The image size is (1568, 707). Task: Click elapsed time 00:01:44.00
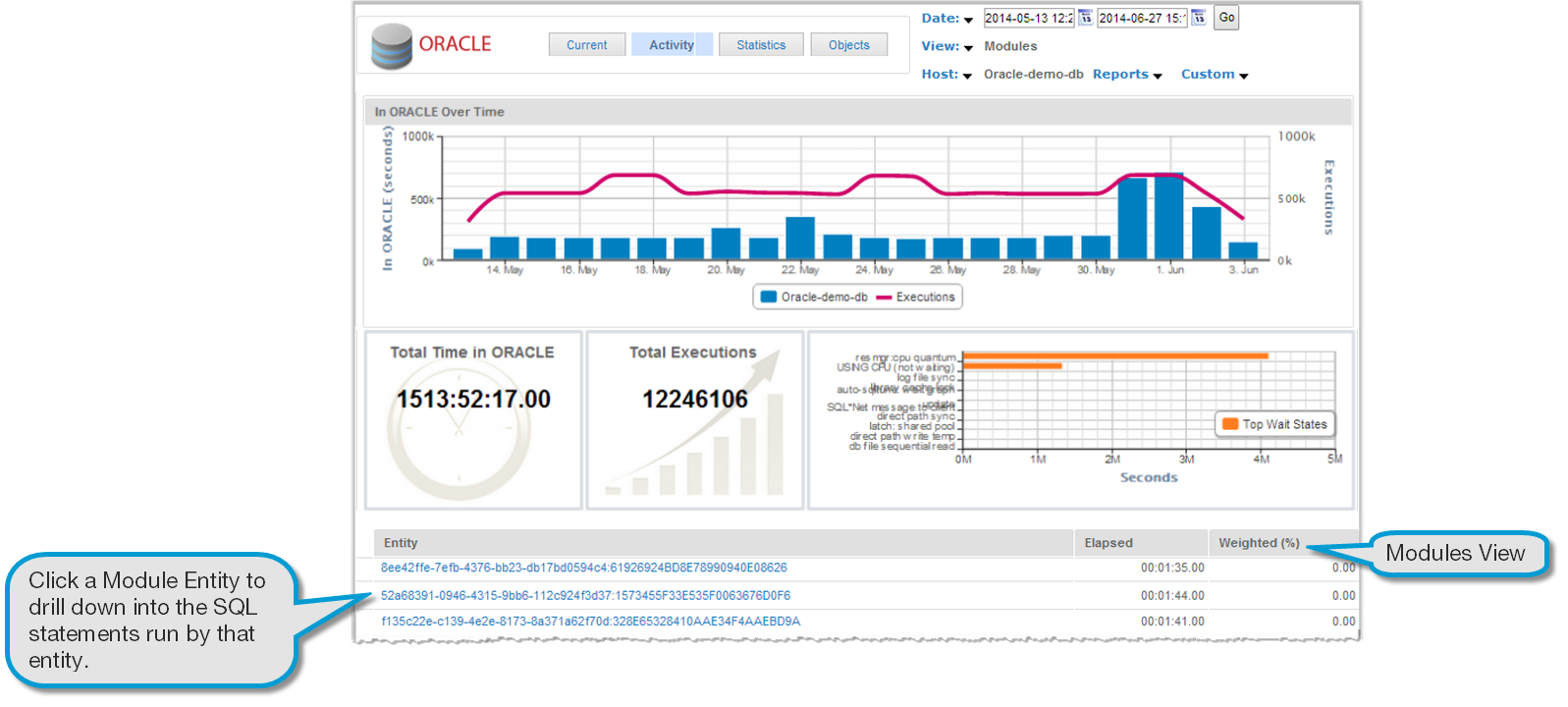1172,595
